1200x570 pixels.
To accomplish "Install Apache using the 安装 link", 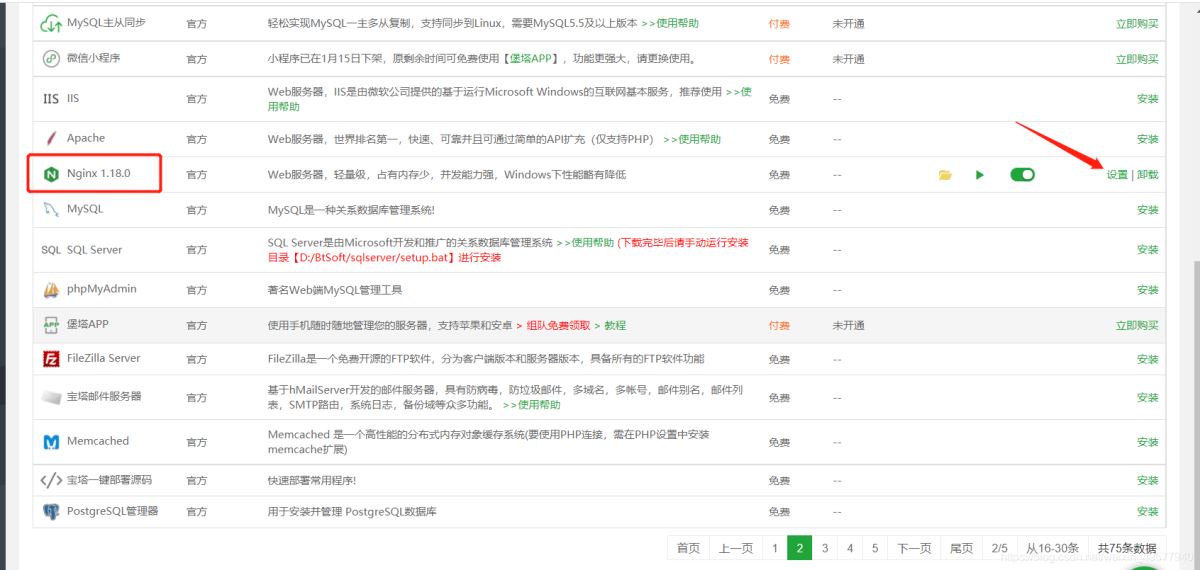I will [1147, 139].
